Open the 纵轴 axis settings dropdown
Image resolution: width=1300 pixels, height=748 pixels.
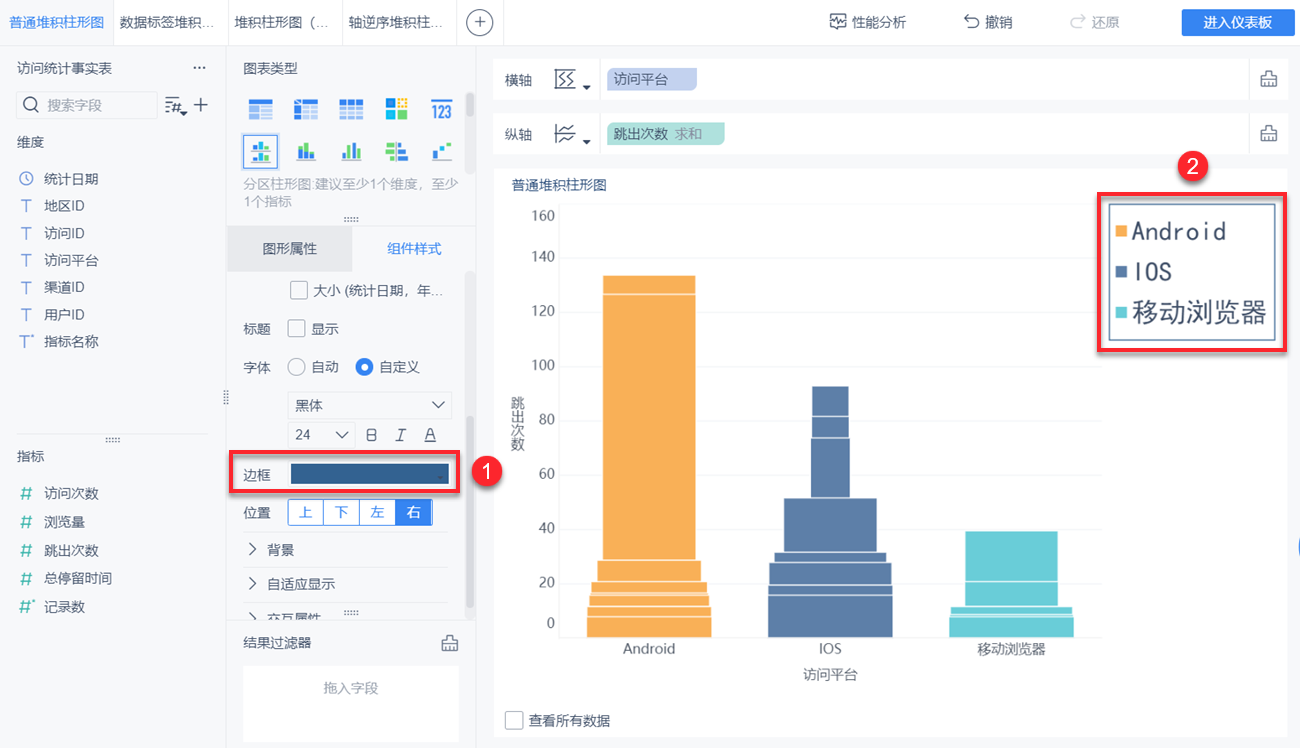(571, 134)
